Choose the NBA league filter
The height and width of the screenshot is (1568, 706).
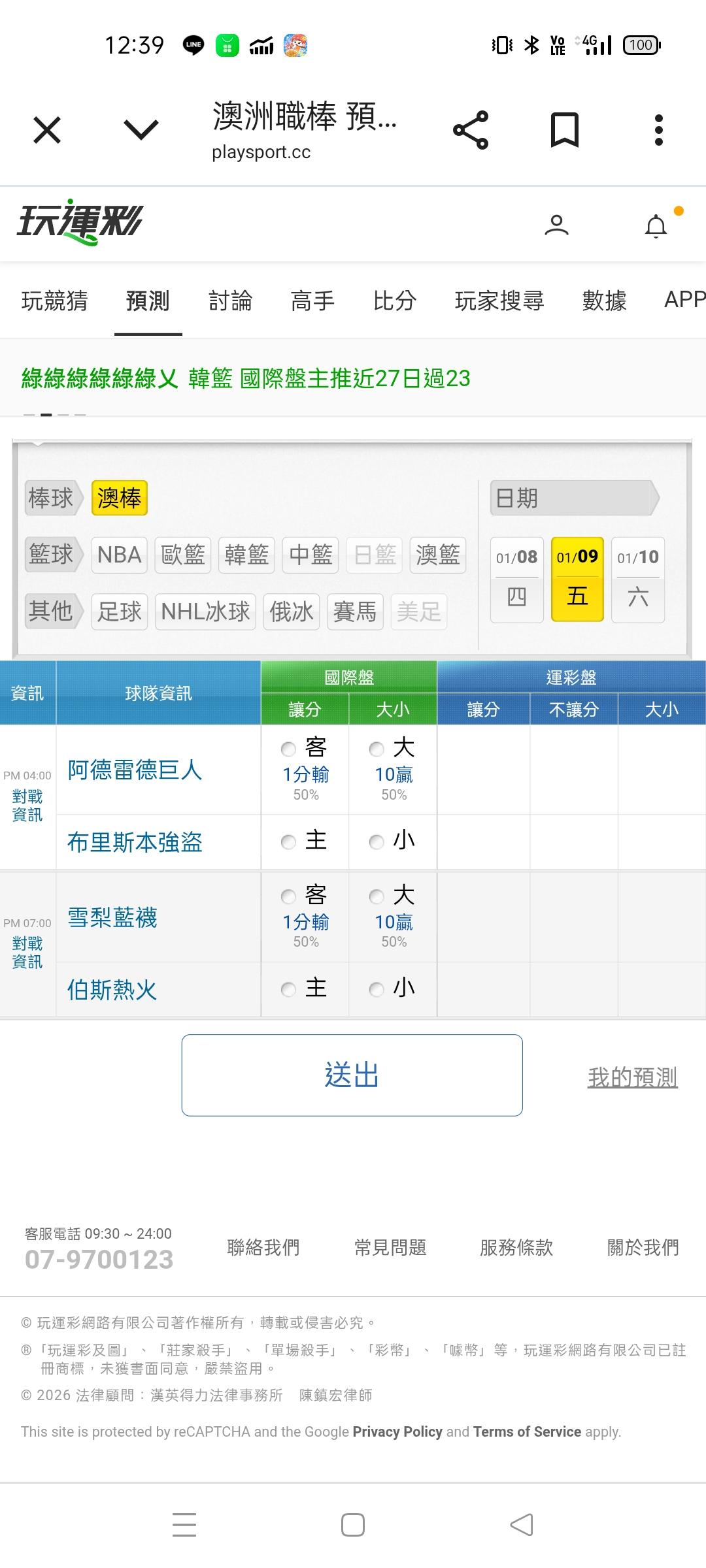119,555
